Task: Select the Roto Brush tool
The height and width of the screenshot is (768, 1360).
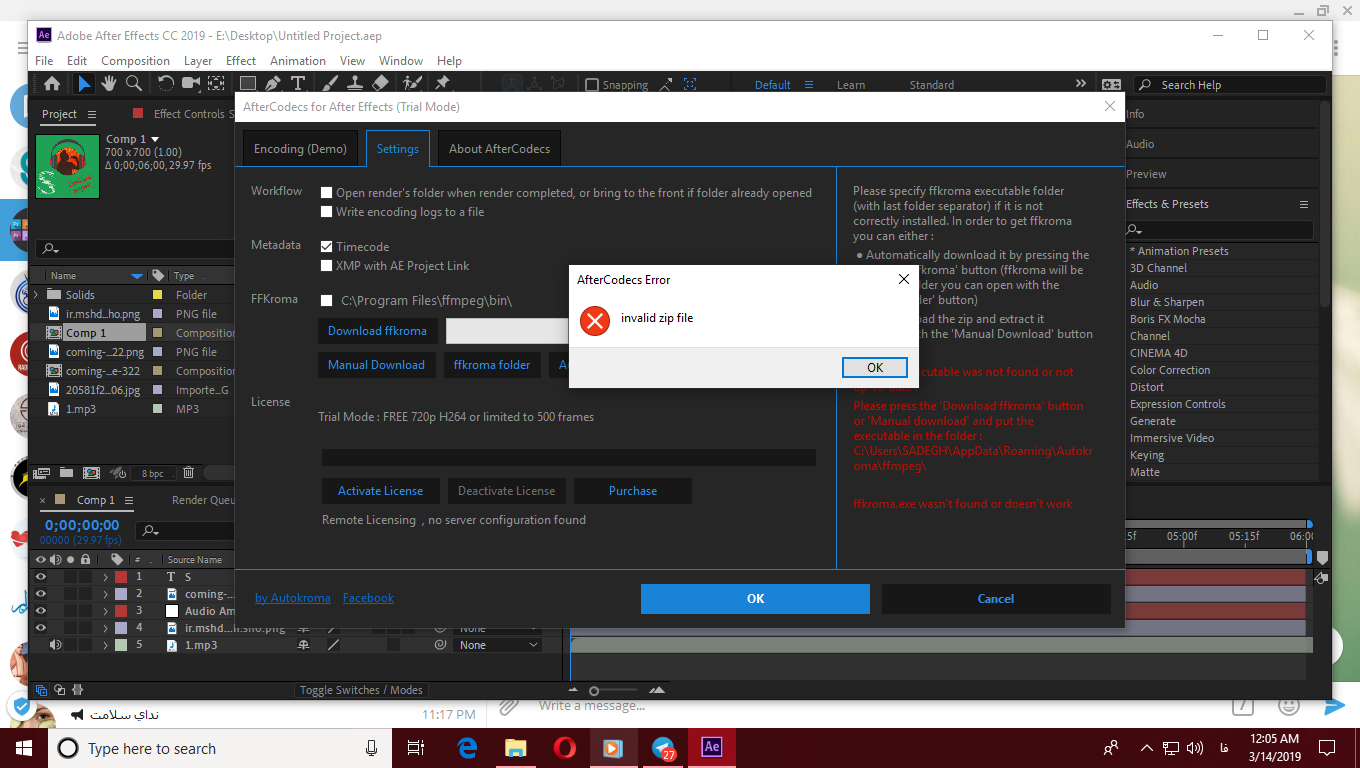Action: (x=413, y=84)
